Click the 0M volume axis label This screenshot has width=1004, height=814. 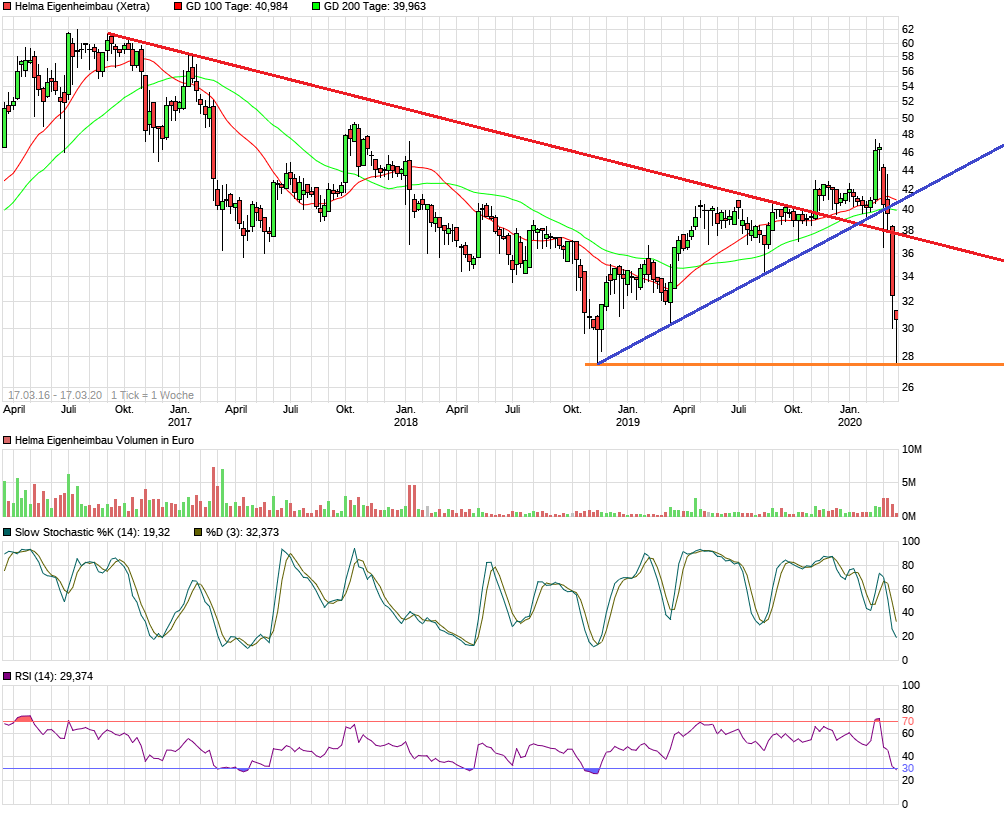[x=909, y=516]
